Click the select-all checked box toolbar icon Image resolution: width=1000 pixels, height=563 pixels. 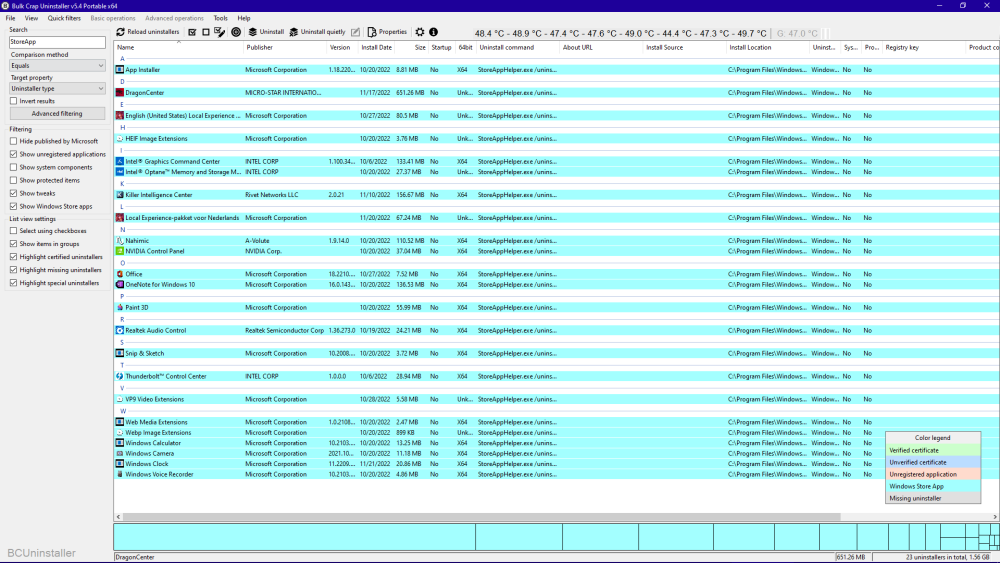tap(192, 32)
